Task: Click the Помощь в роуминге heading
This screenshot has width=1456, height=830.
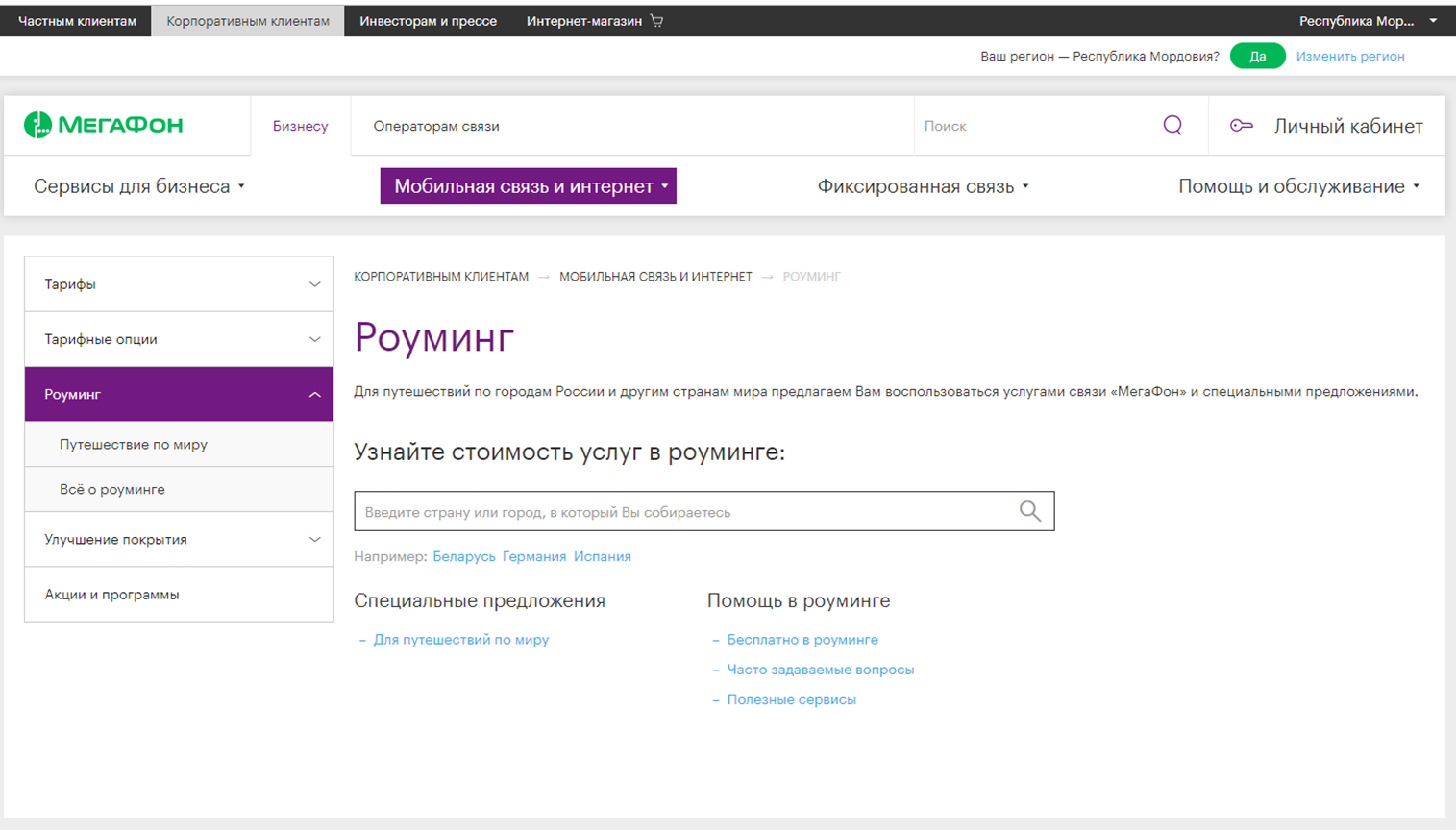Action: tap(799, 600)
